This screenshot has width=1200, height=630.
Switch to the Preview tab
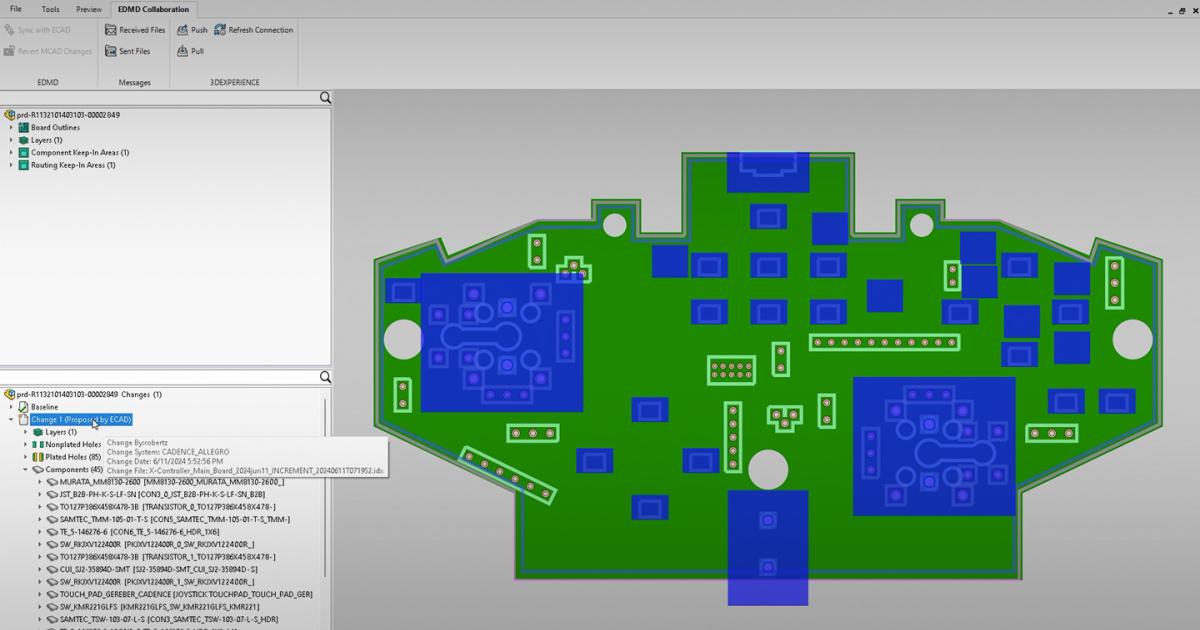click(x=89, y=9)
